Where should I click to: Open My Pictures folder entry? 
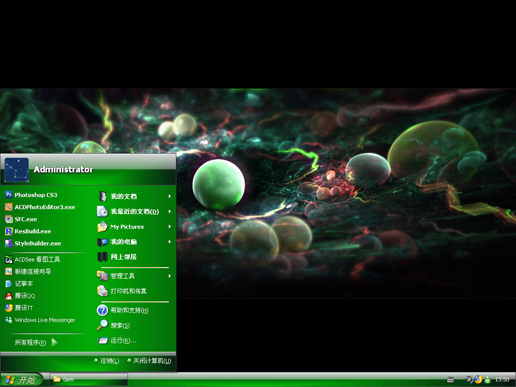pyautogui.click(x=120, y=227)
